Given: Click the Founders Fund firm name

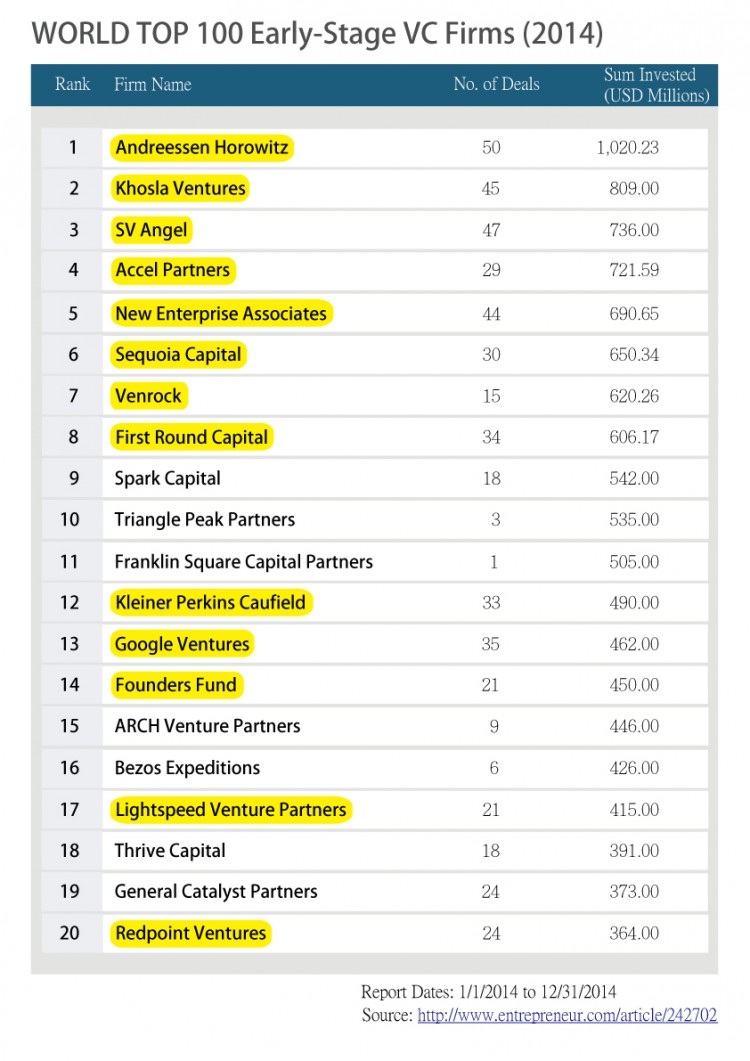Looking at the screenshot, I should tap(176, 685).
